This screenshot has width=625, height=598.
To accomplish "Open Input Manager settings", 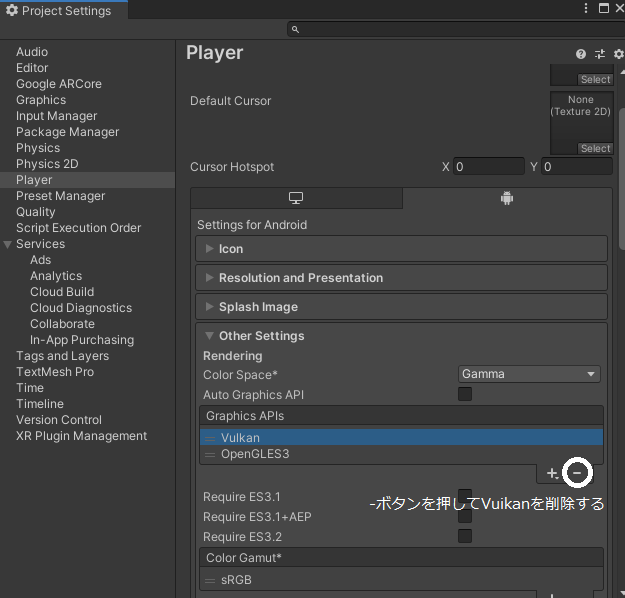I will tap(57, 116).
